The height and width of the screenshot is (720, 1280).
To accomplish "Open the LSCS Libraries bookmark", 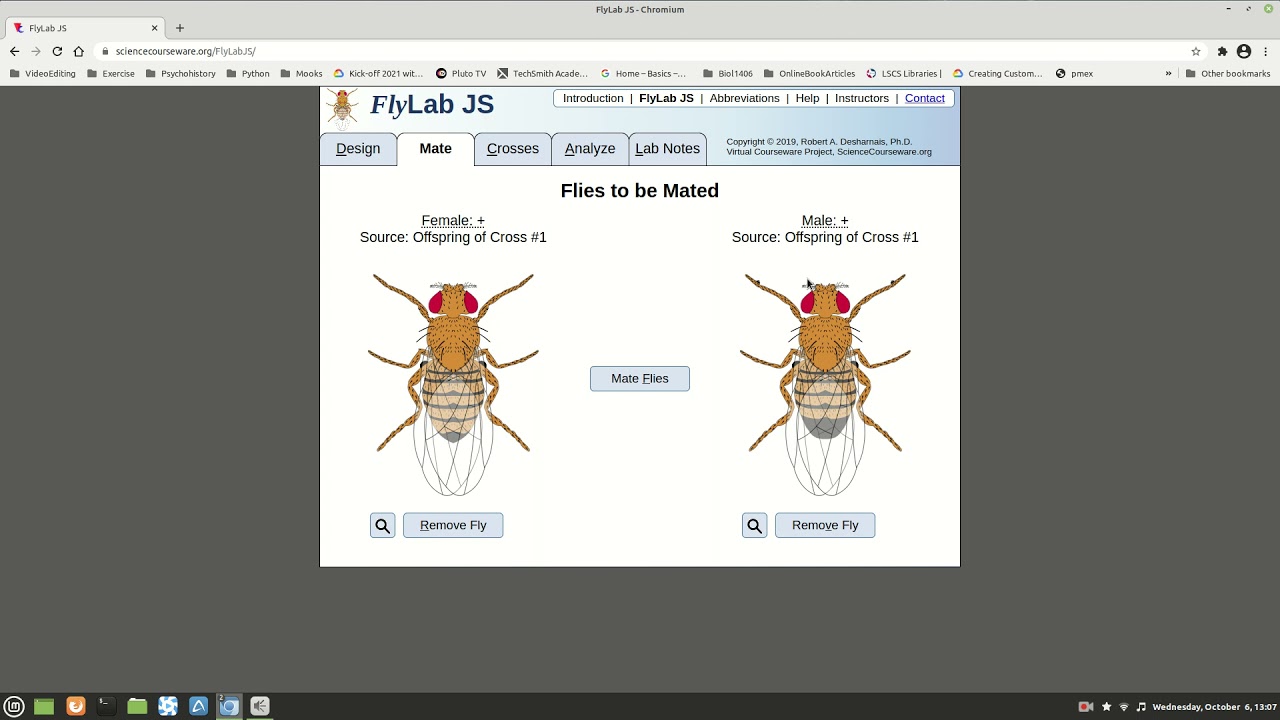I will point(903,73).
